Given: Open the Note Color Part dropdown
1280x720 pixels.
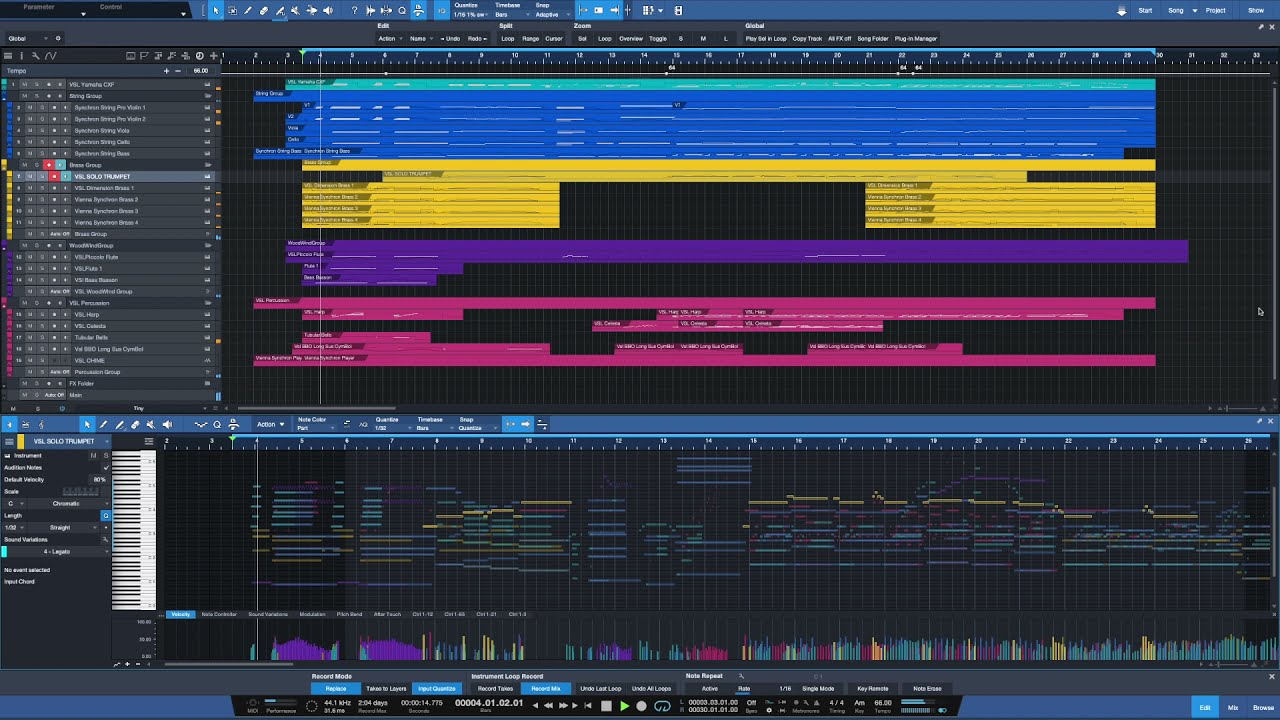Looking at the screenshot, I should [x=317, y=428].
